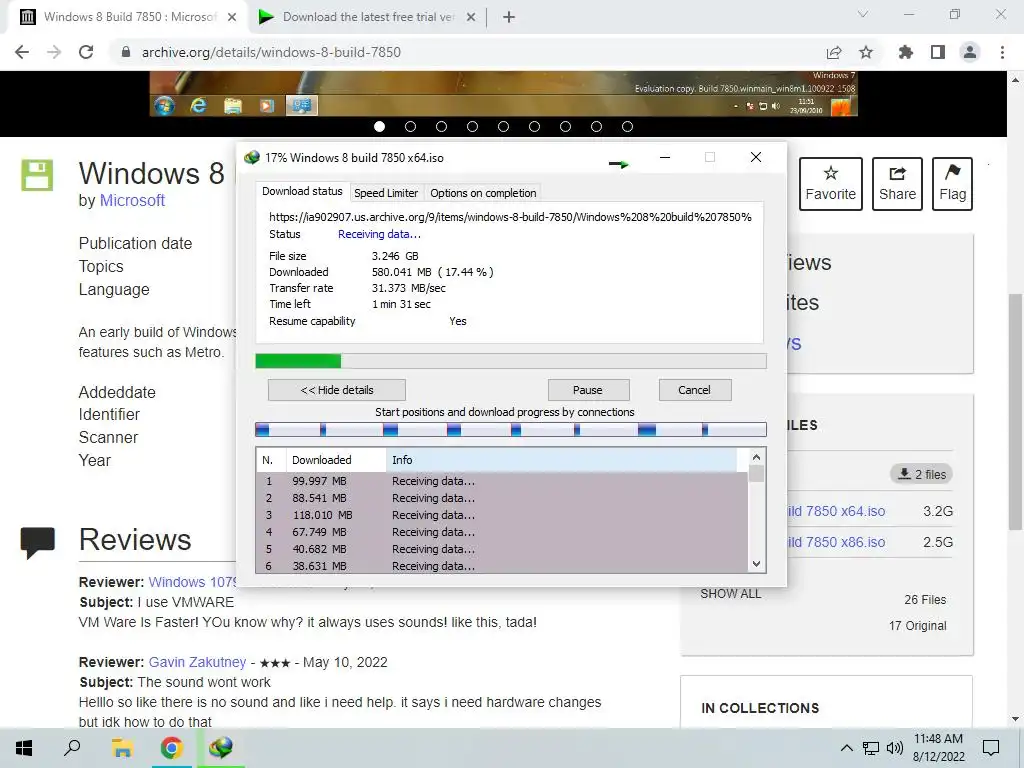Close the Windows 8 Build 7850 tab
The height and width of the screenshot is (768, 1024).
pyautogui.click(x=232, y=17)
